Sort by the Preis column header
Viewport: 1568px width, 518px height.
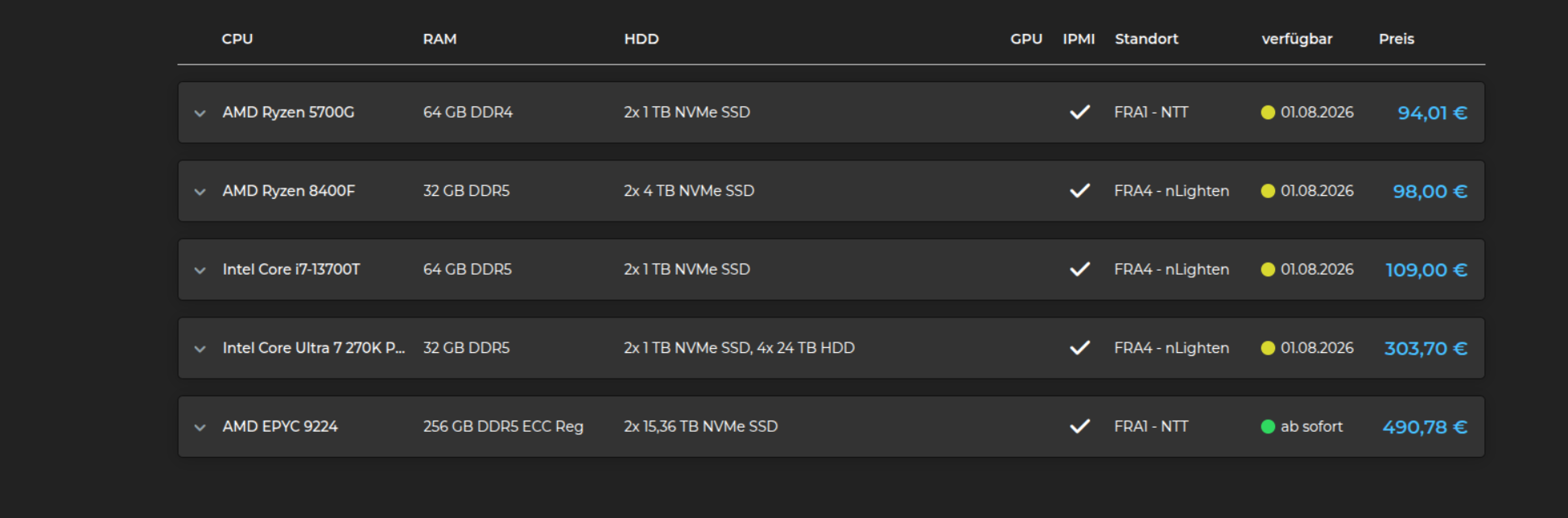coord(1396,39)
